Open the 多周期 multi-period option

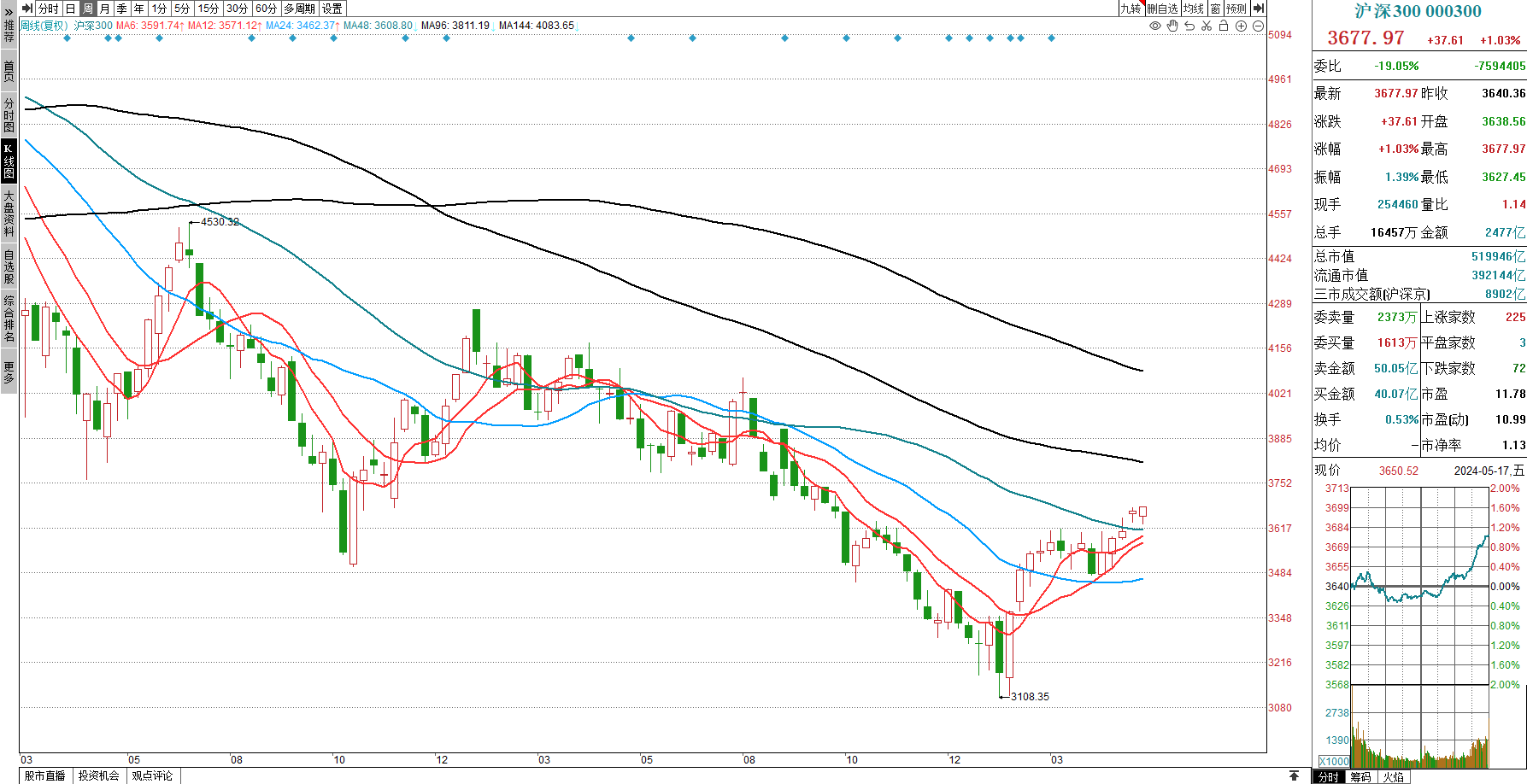(299, 9)
